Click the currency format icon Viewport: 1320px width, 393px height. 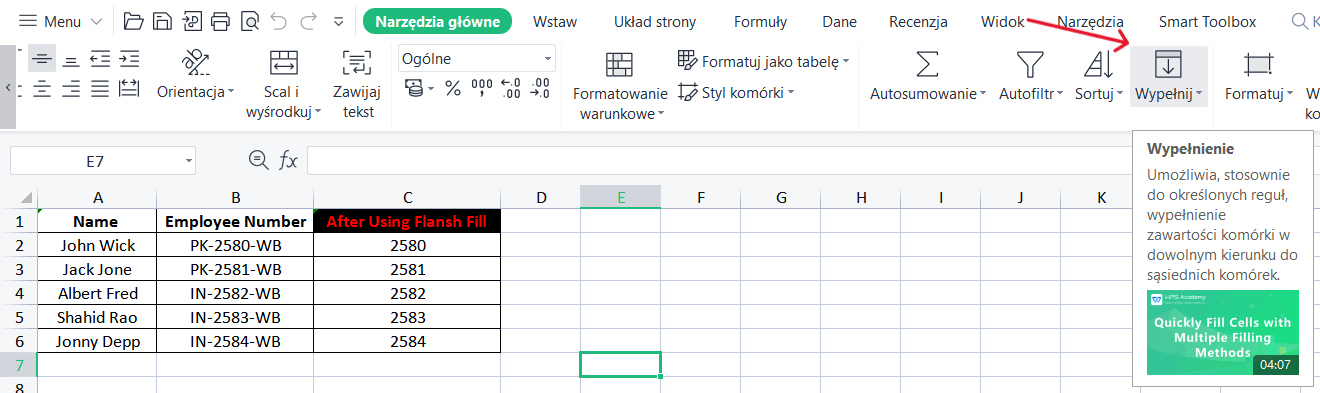414,89
